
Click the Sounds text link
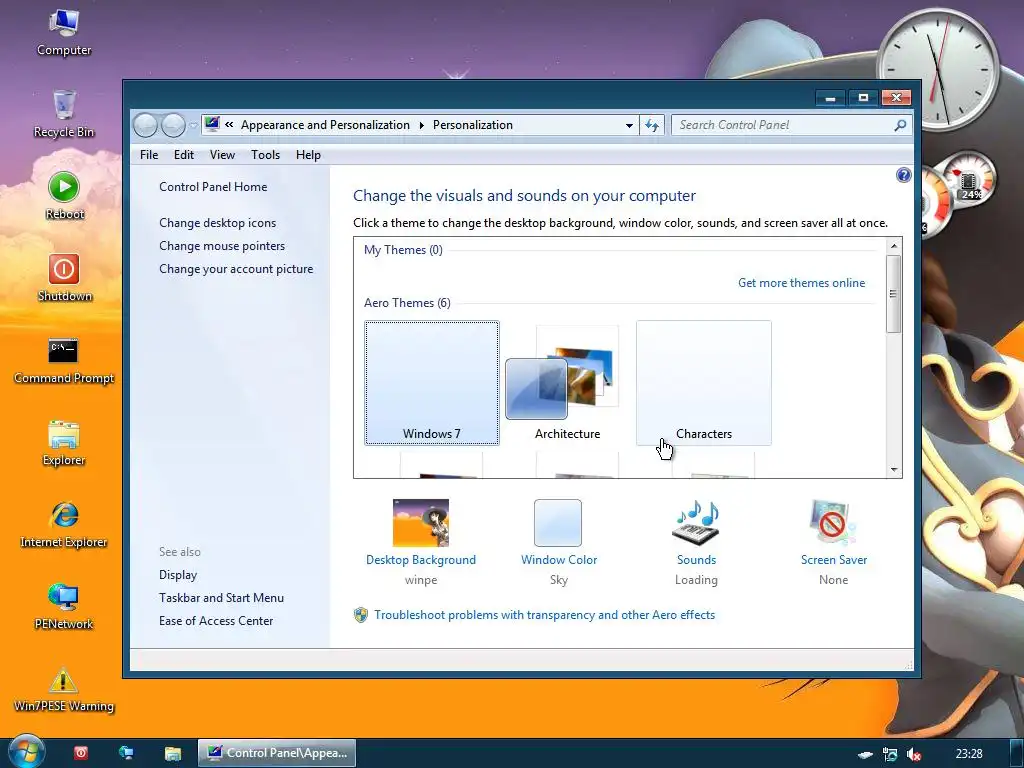pyautogui.click(x=696, y=560)
